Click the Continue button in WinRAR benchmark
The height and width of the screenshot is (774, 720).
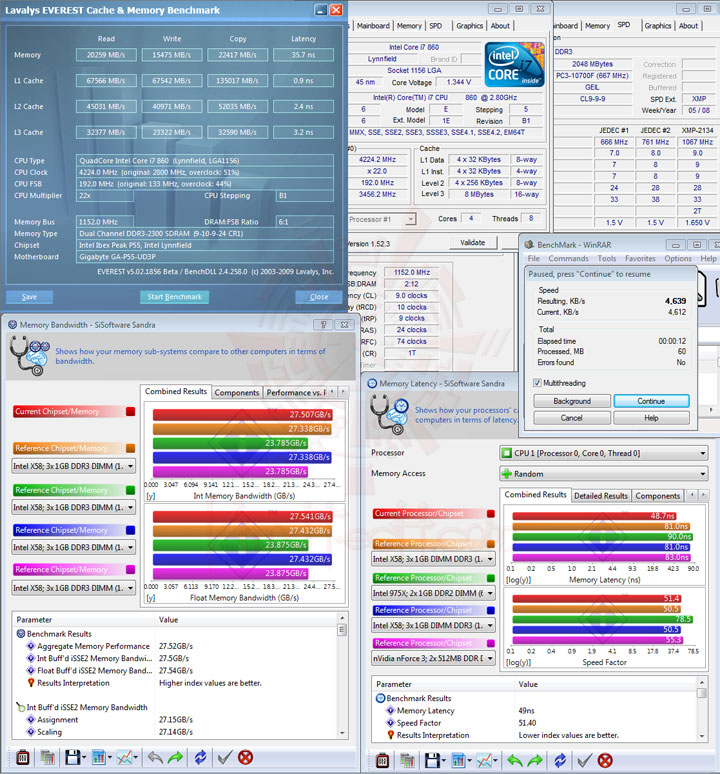coord(651,401)
